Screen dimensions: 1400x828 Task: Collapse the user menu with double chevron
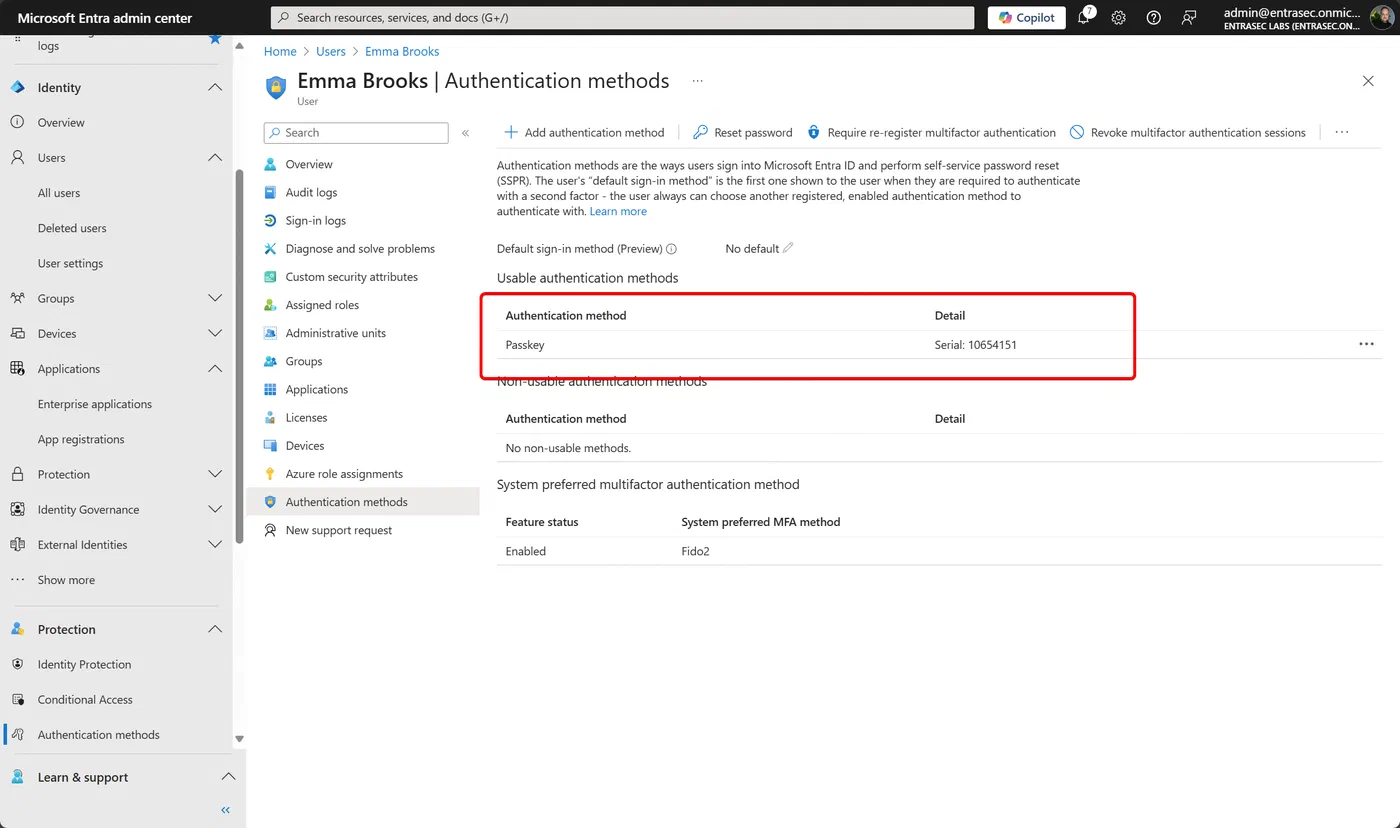coord(465,133)
